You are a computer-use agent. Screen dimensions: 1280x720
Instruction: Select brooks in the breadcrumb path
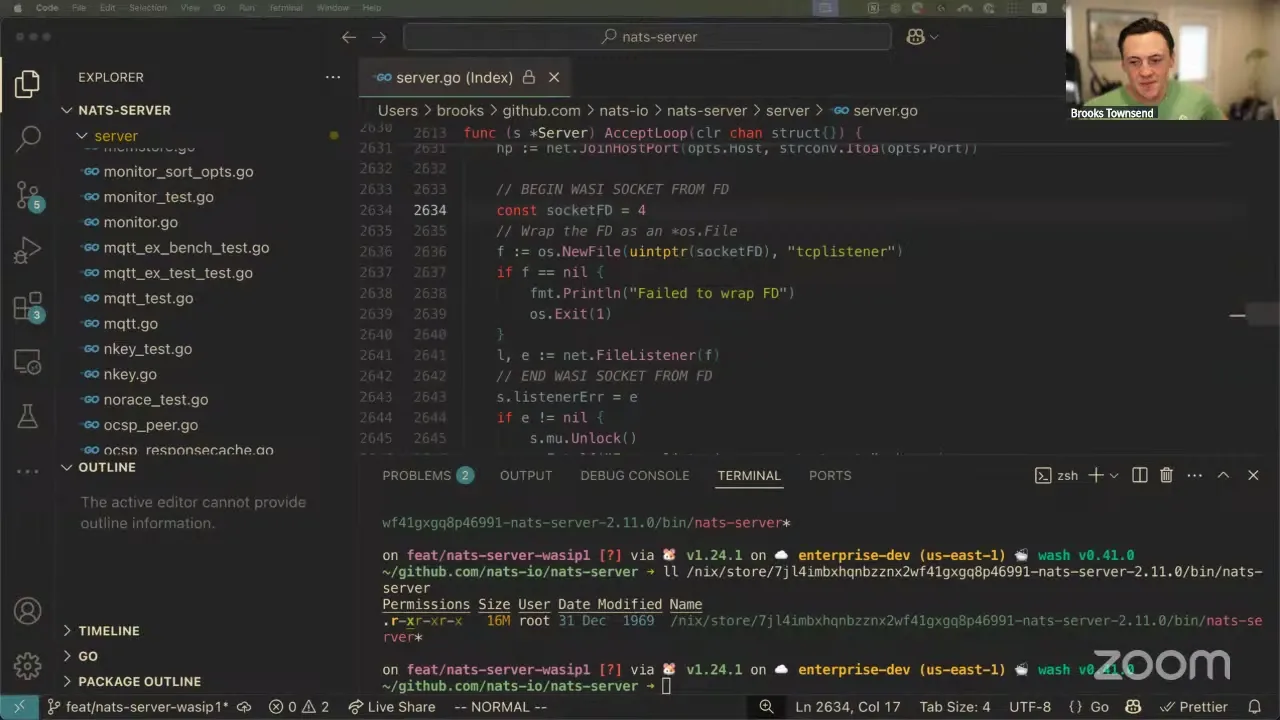point(460,111)
